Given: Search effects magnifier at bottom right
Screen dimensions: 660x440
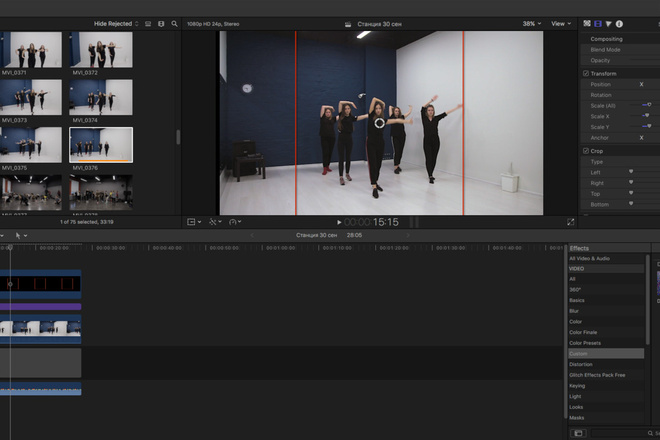Looking at the screenshot, I should (x=650, y=433).
